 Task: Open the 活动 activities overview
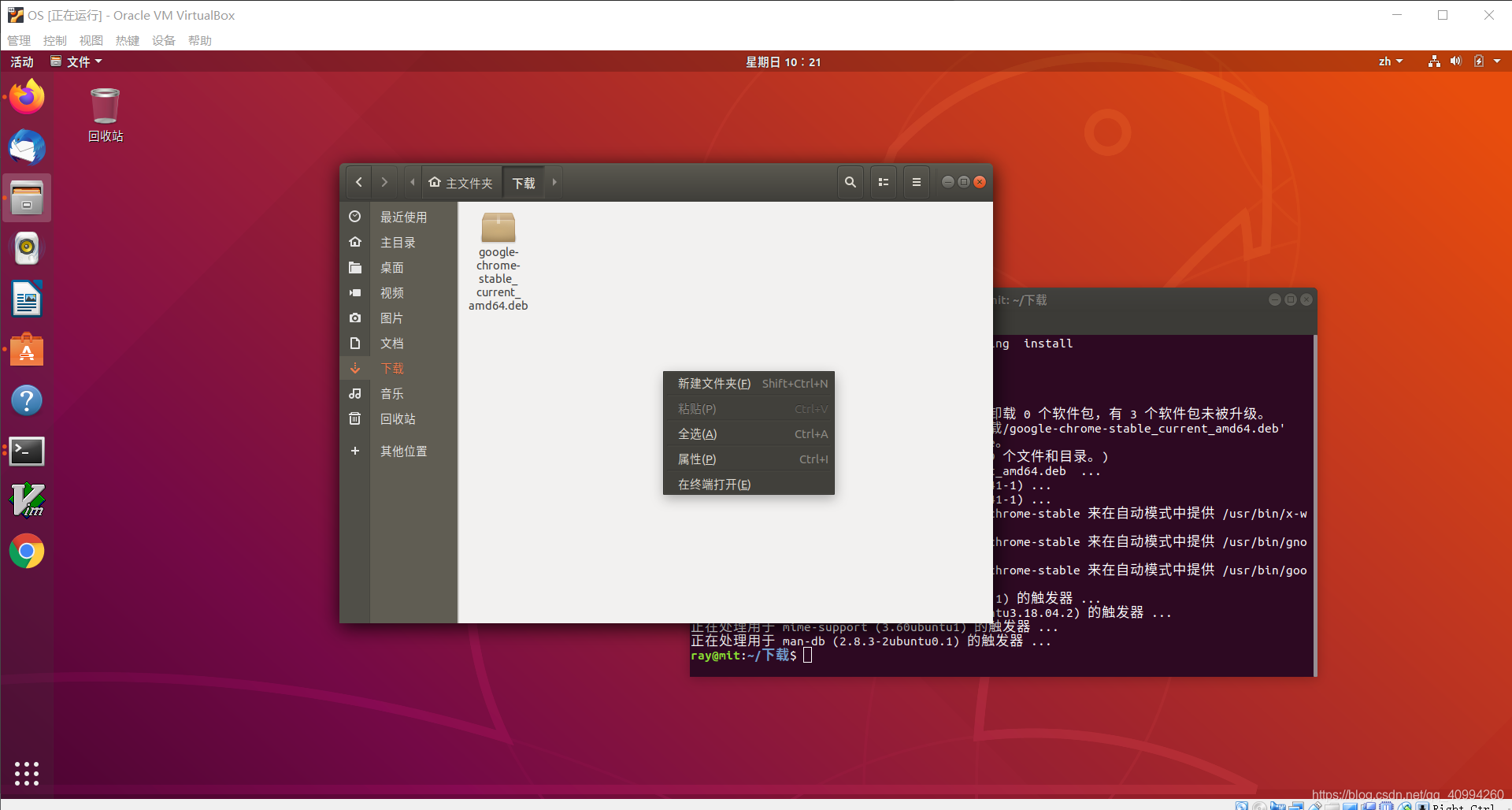(22, 61)
